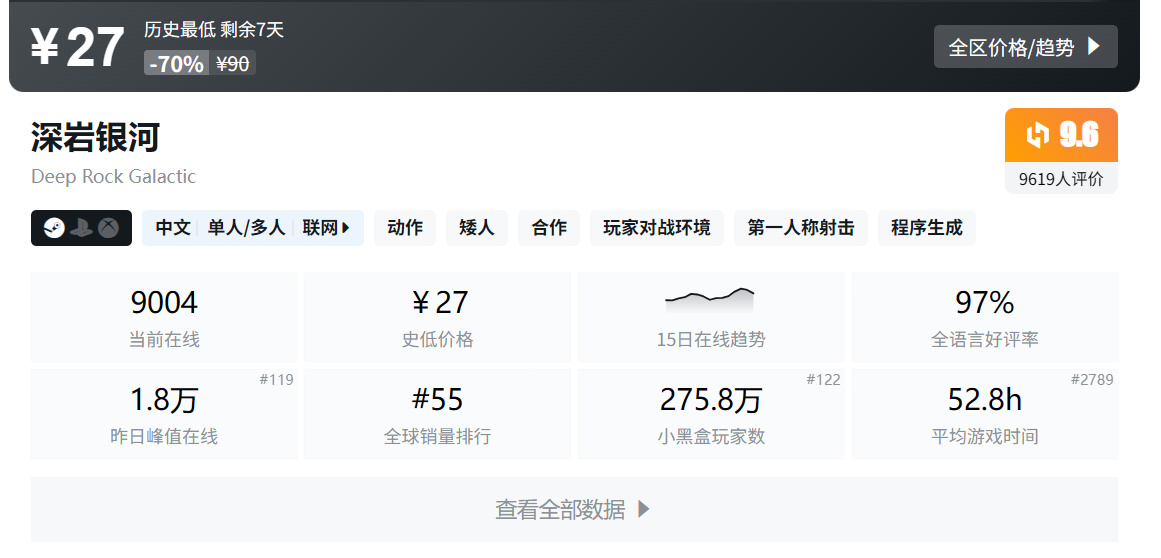
Task: Select the 玩家对战环境 tag
Action: 657,228
